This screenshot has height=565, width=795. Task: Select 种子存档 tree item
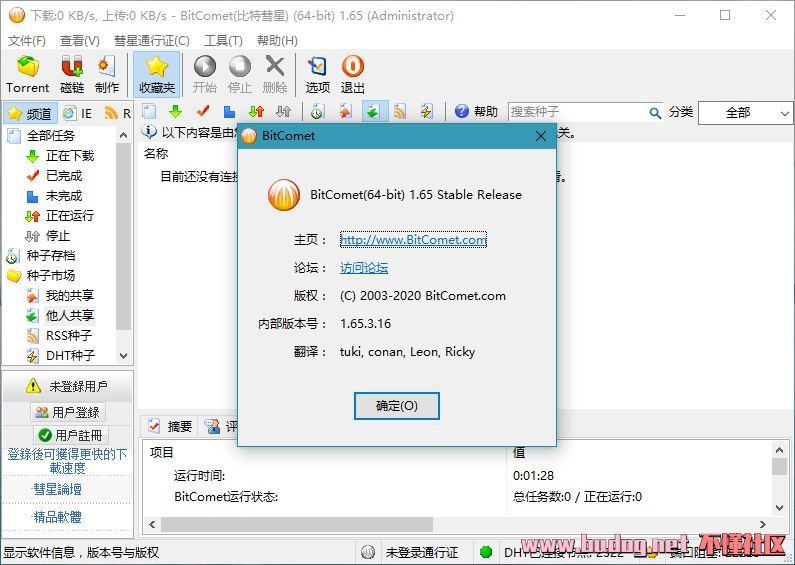tap(50, 256)
